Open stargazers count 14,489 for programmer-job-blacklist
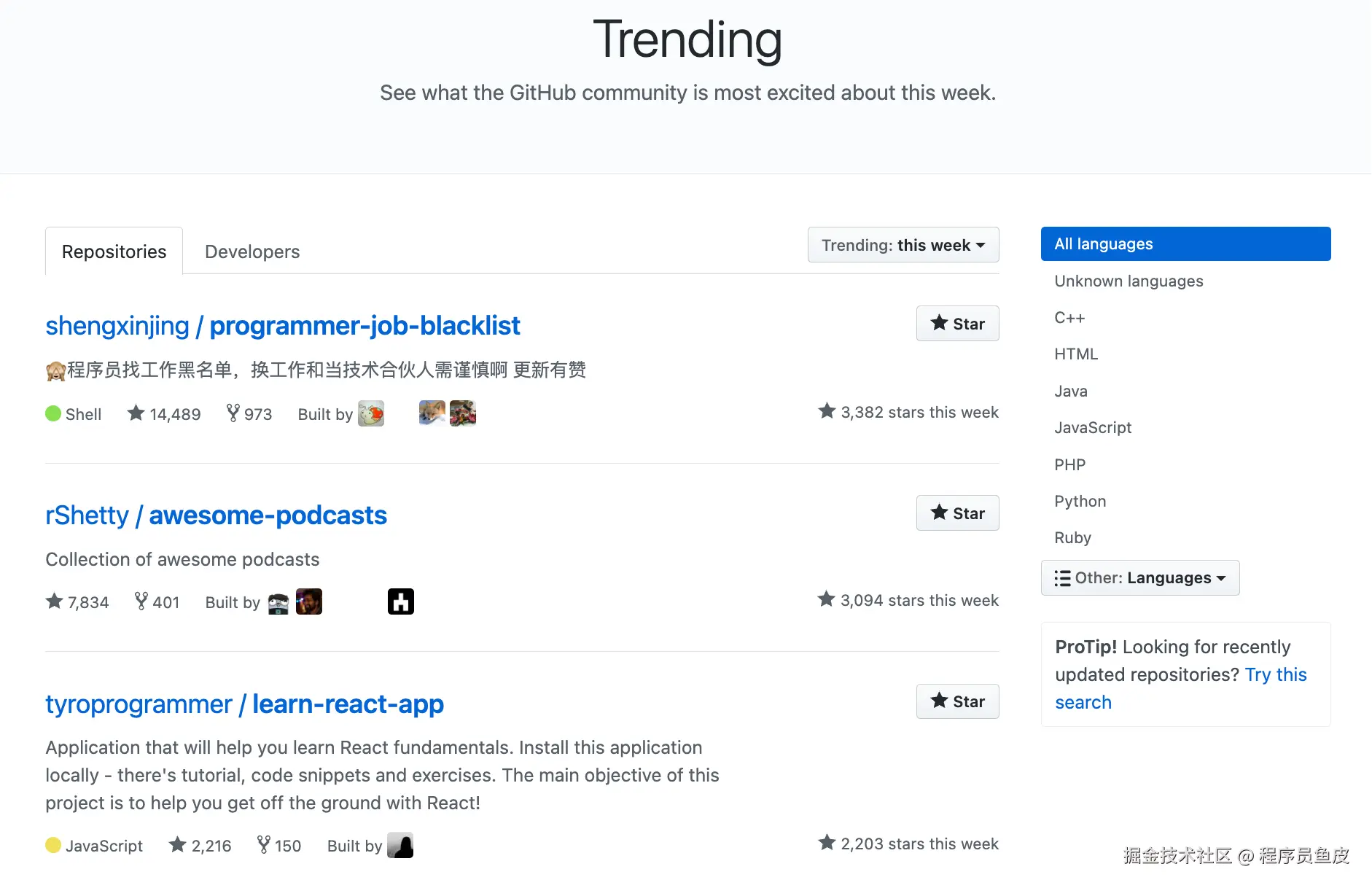 coord(164,414)
